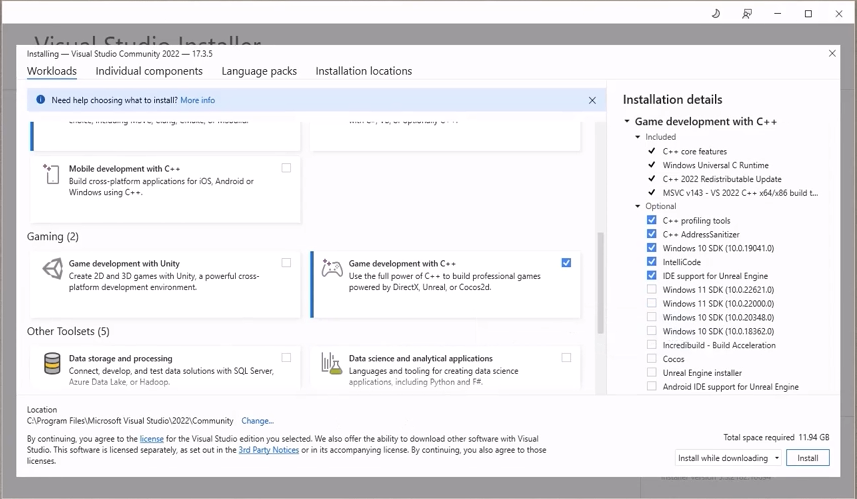Image resolution: width=857 pixels, height=499 pixels.
Task: Uncheck Game development with C++ workload
Action: 566,263
